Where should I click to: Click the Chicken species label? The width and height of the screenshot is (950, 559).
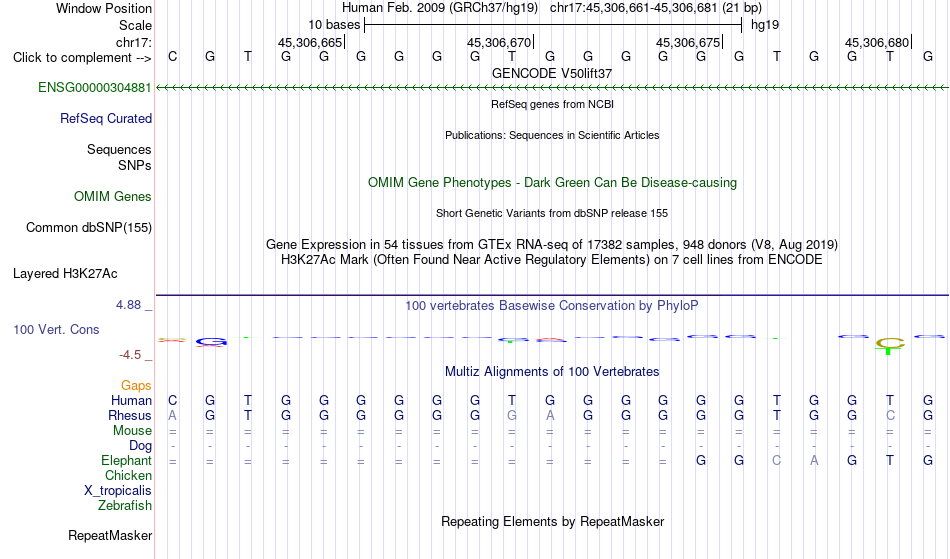tap(128, 475)
